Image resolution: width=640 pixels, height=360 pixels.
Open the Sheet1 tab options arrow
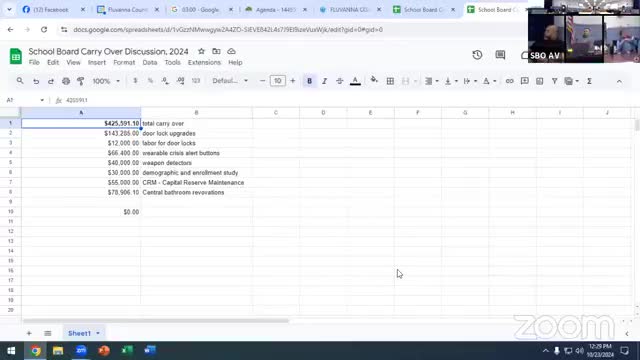(x=98, y=333)
